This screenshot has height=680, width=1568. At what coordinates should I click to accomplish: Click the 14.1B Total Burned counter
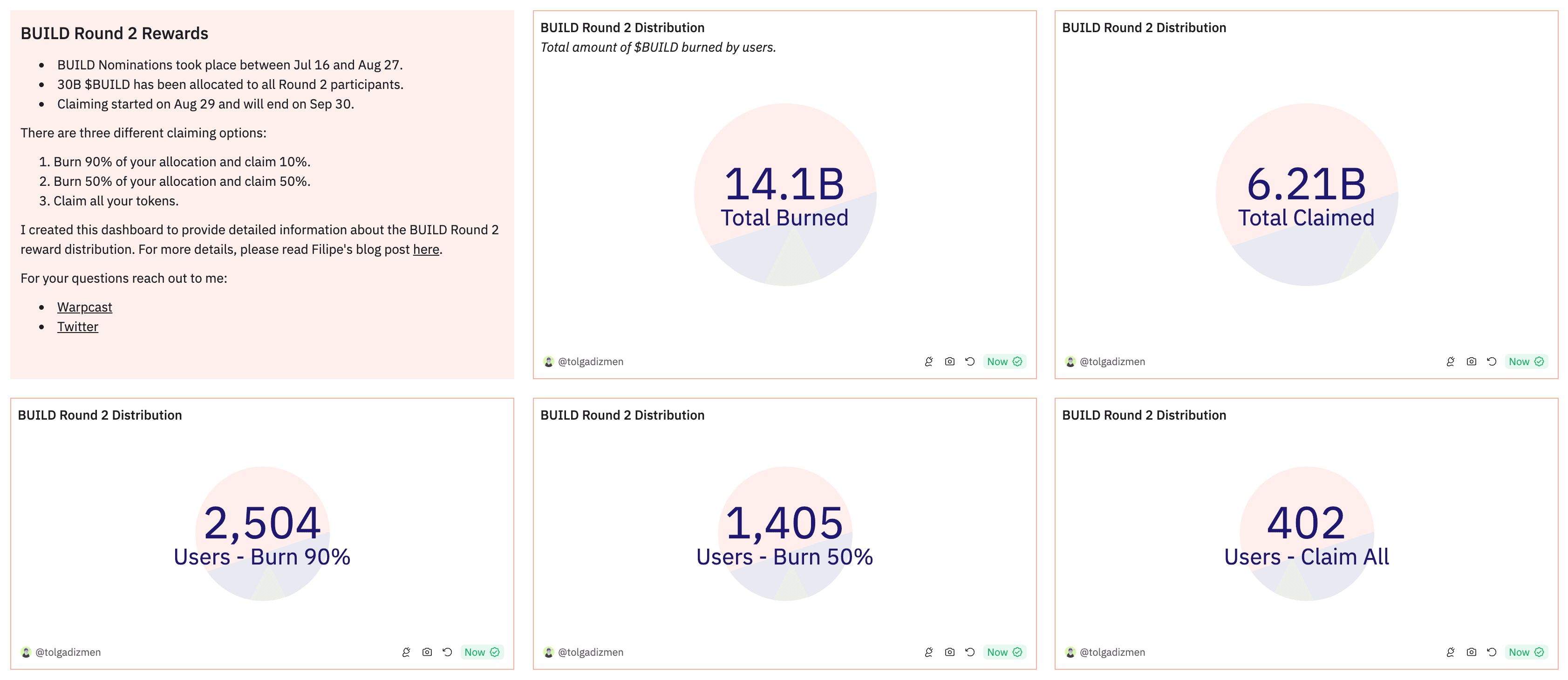784,185
